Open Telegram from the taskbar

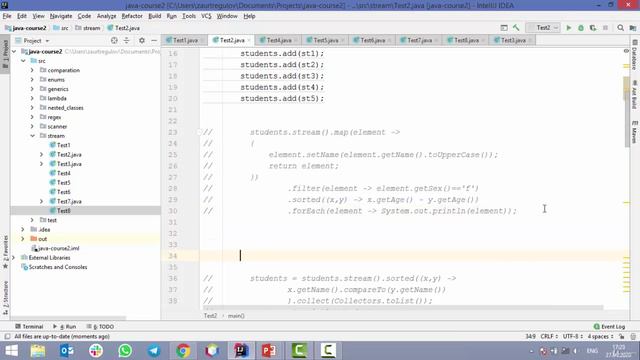click(x=154, y=351)
